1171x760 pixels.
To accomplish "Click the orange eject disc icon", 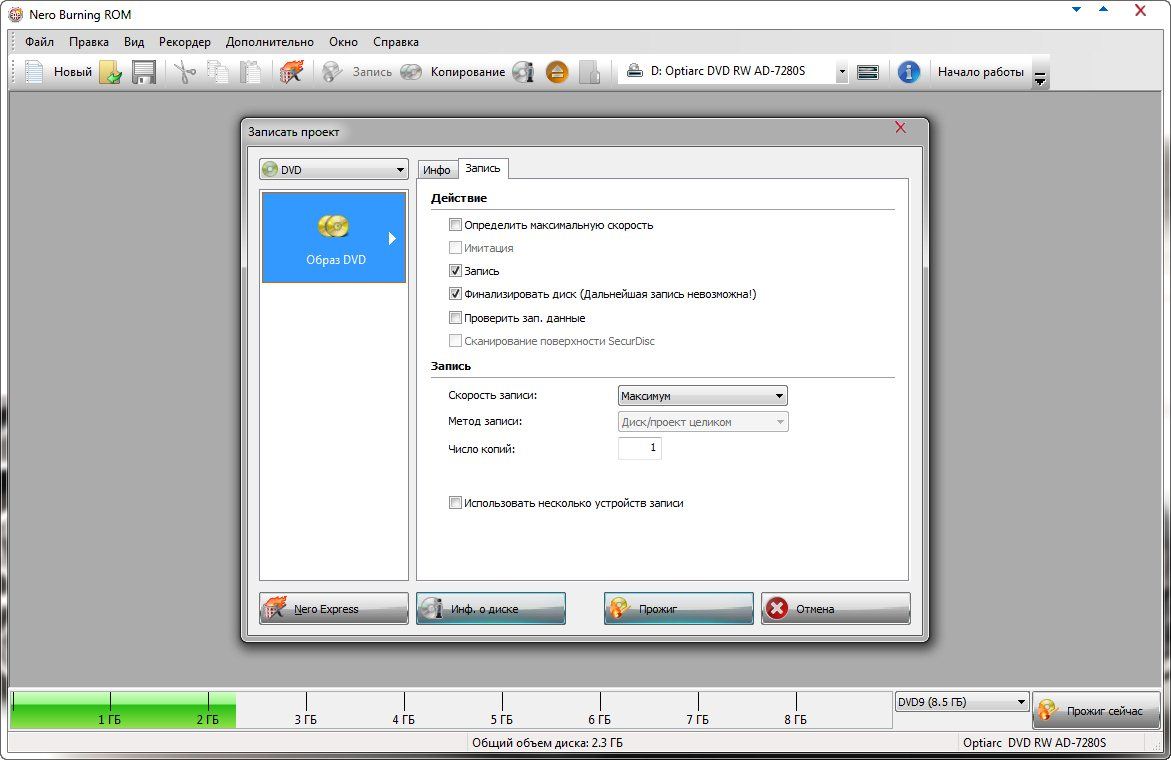I will (557, 72).
